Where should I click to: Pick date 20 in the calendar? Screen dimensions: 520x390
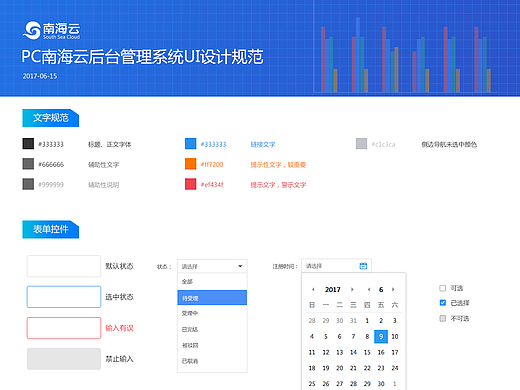coord(339,368)
